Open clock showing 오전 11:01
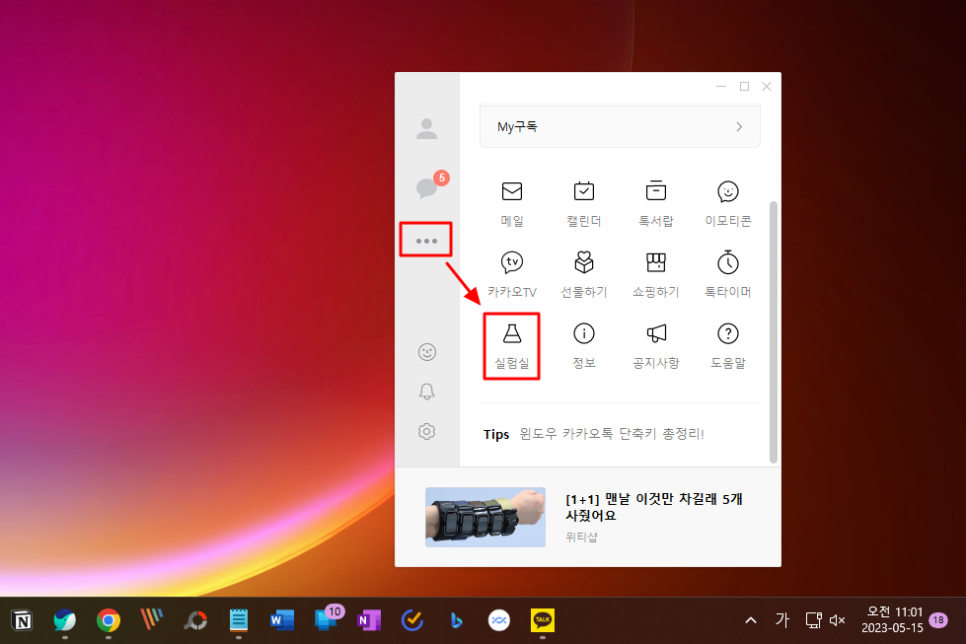Screen dimensions: 966x644 [x=892, y=620]
